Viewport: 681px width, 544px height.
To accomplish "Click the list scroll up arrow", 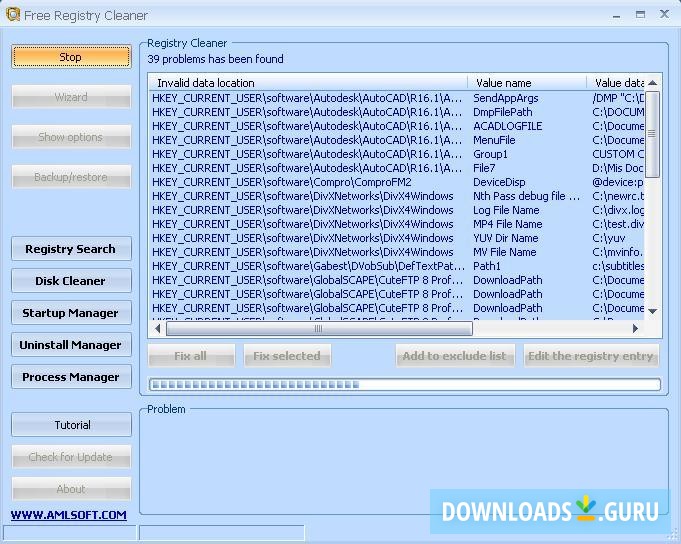I will tap(652, 82).
